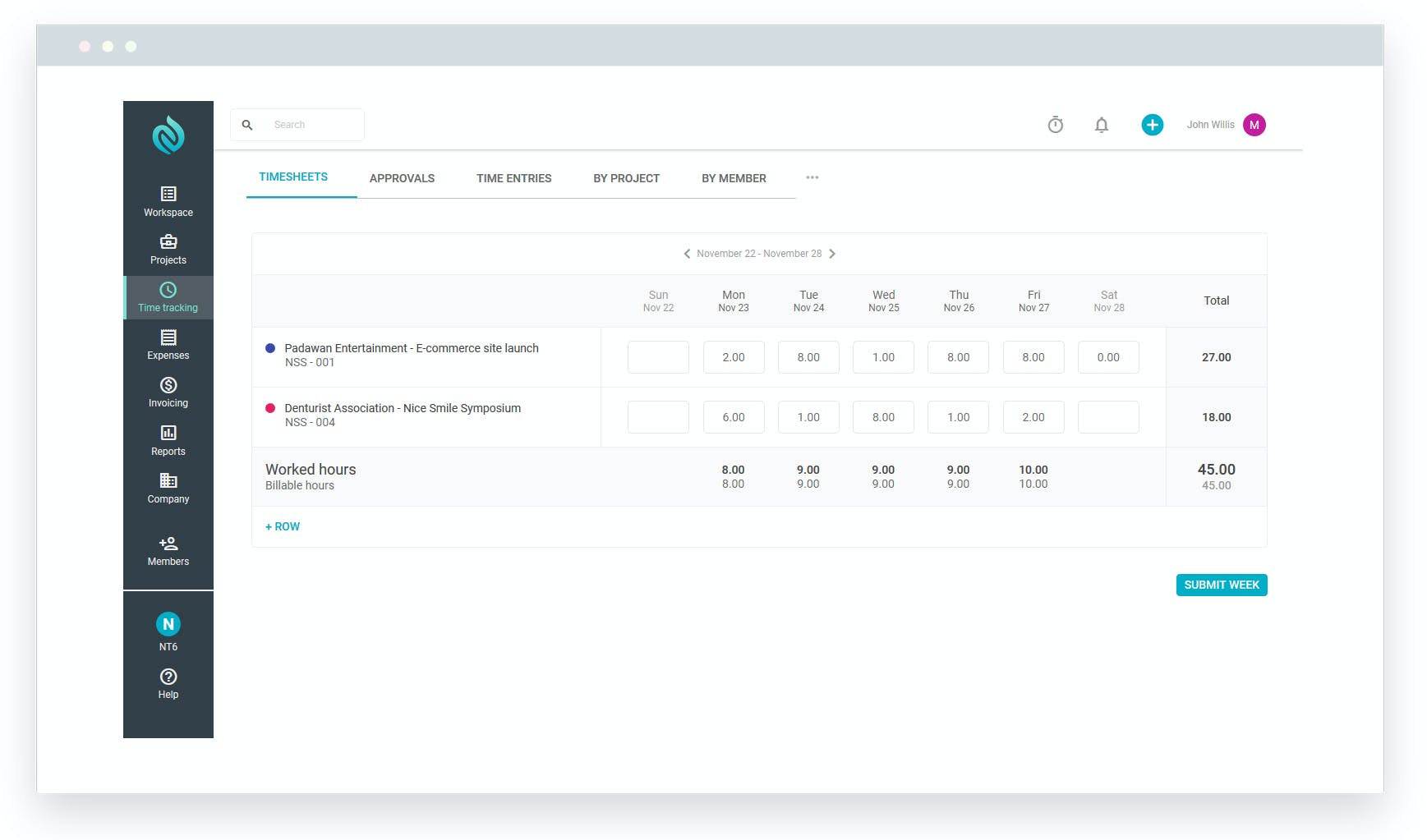Viewport: 1427px width, 840px height.
Task: Open the Members section in sidebar
Action: click(168, 551)
